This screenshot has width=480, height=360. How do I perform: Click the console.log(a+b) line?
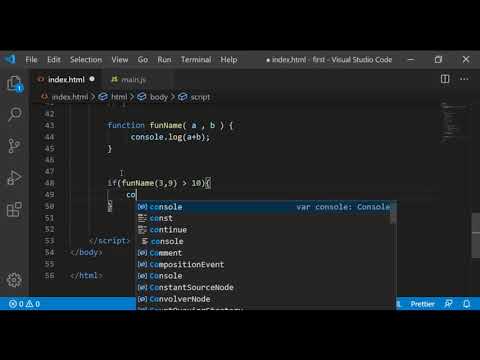tap(170, 137)
